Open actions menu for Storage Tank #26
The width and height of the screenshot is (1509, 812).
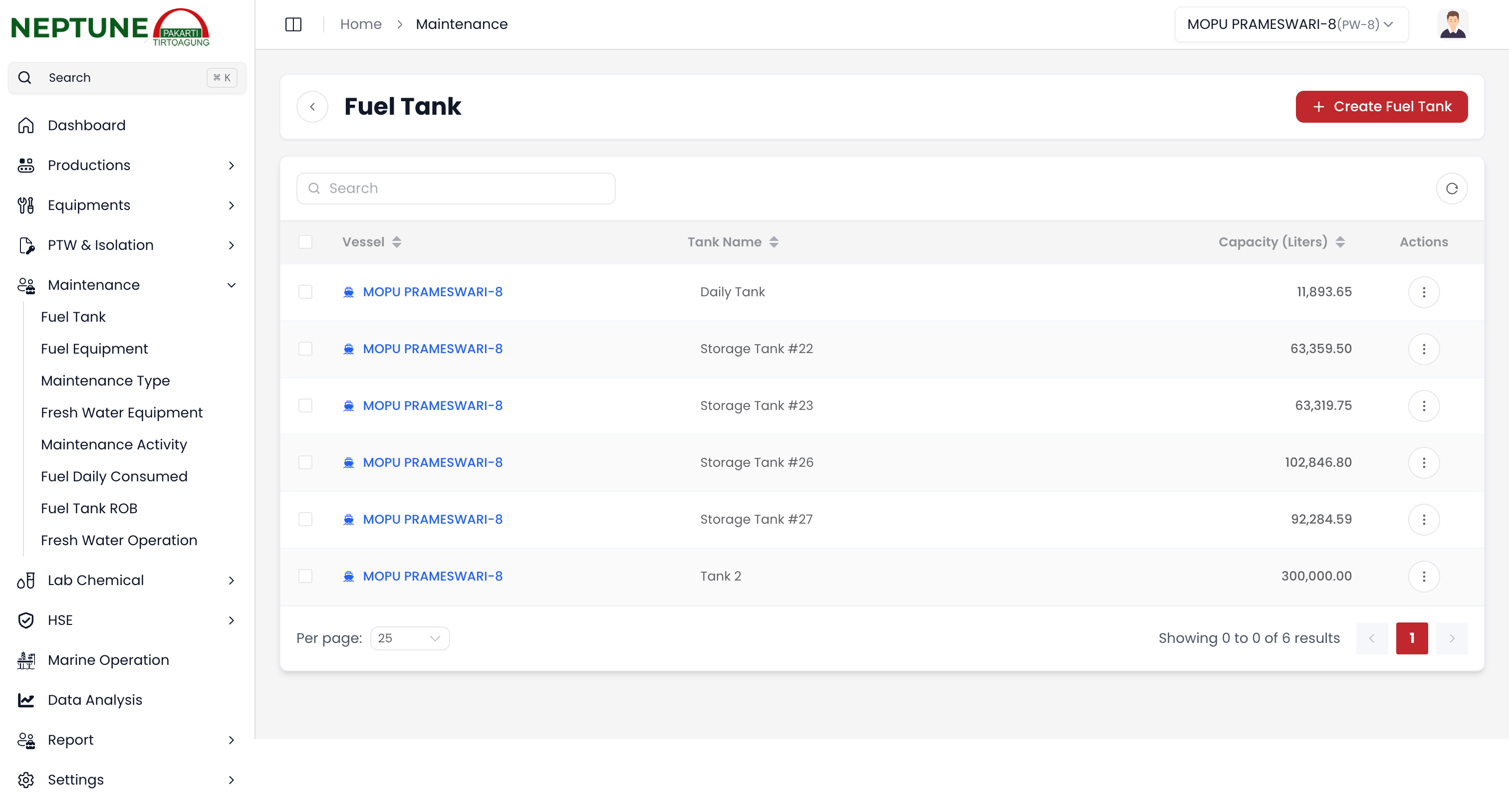point(1424,462)
